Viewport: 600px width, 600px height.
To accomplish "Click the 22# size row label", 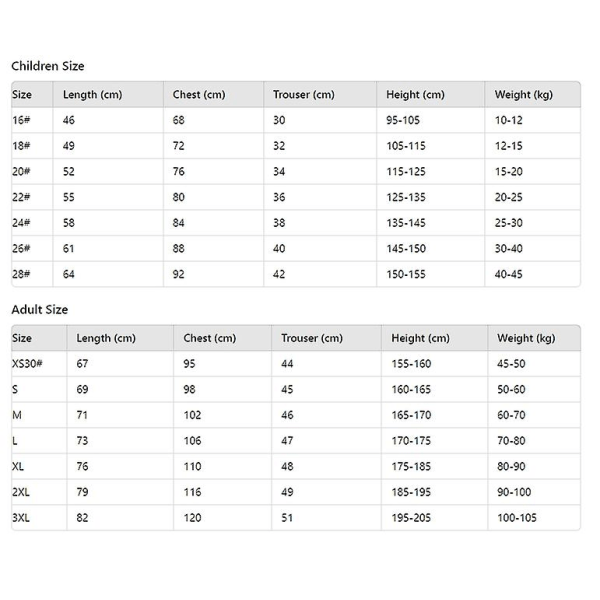I will (x=21, y=197).
